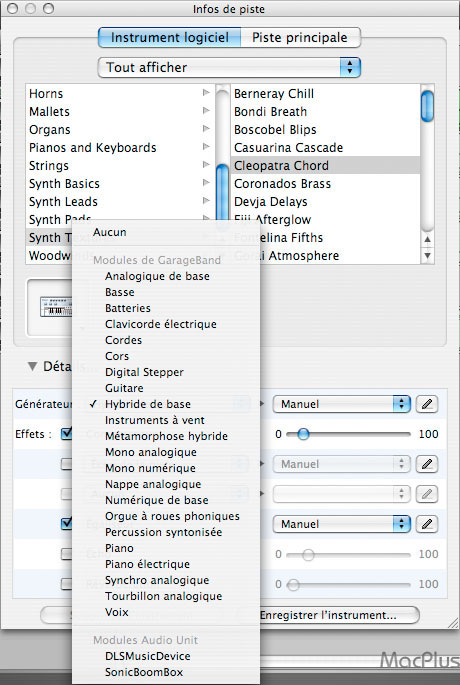The height and width of the screenshot is (685, 460).
Task: Click the preset list scroll-down arrow
Action: 428,256
